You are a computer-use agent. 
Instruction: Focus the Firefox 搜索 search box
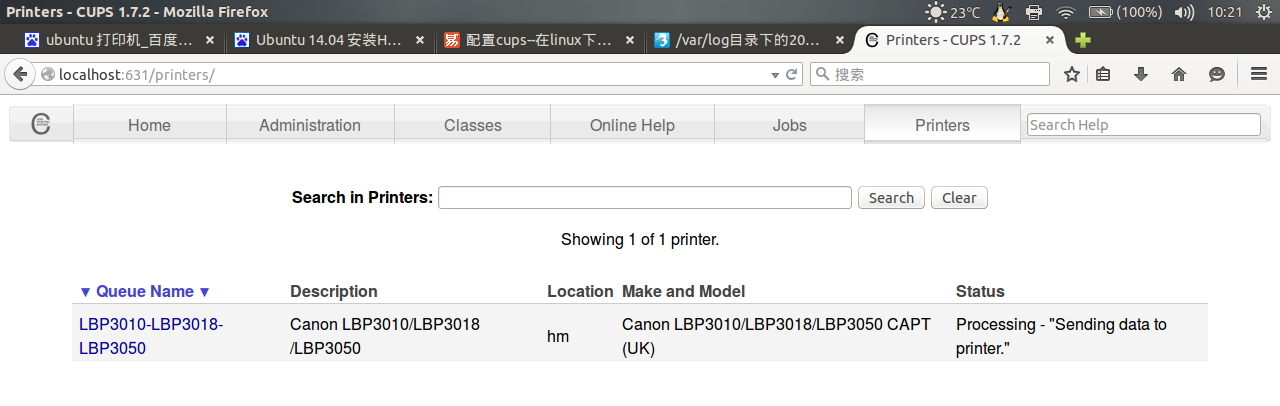[929, 74]
